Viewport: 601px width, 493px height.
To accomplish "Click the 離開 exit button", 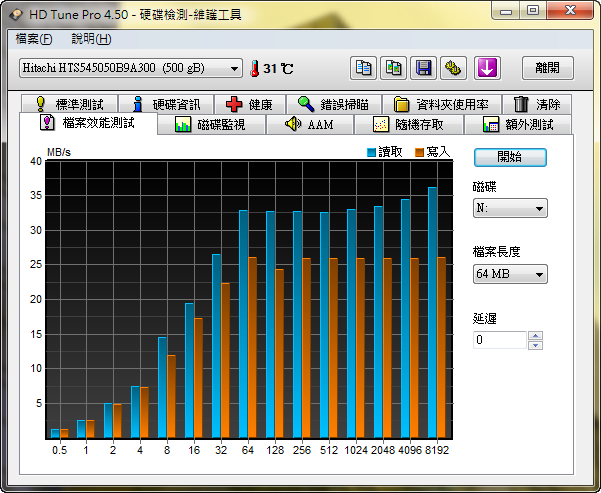I will tap(548, 68).
